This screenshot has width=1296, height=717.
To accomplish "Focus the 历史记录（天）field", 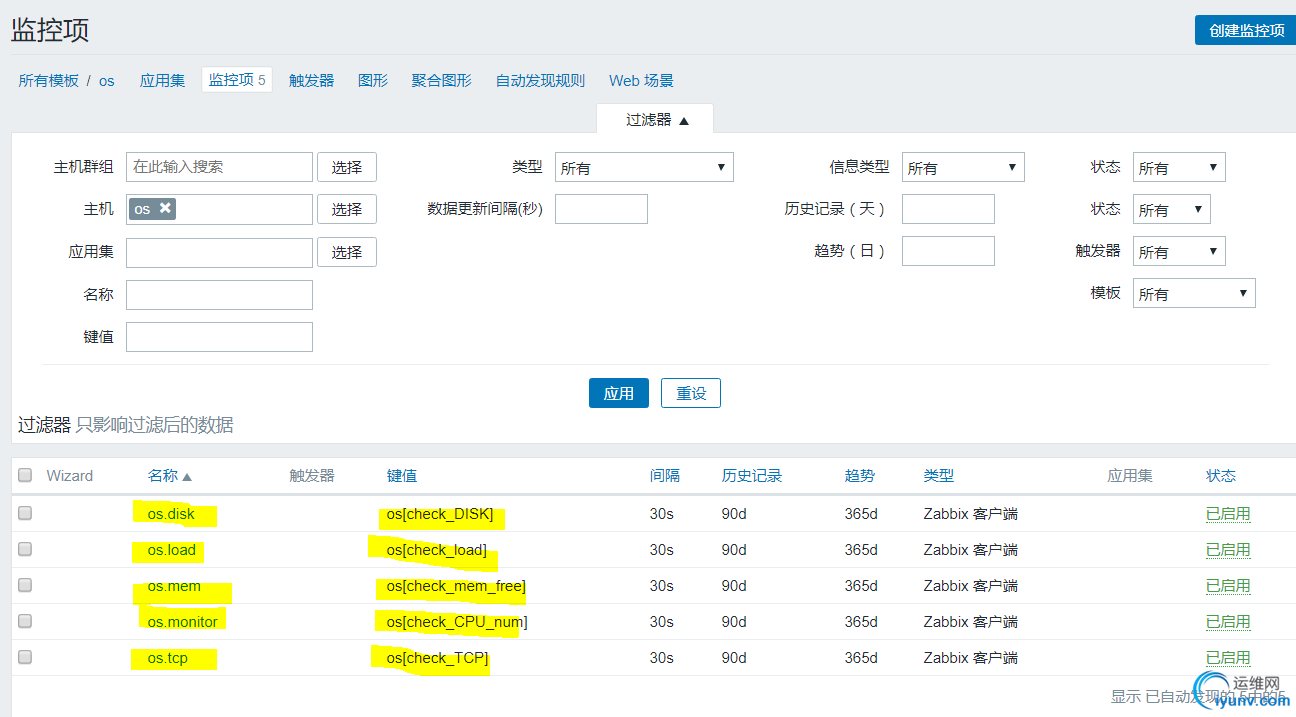I will coord(948,209).
